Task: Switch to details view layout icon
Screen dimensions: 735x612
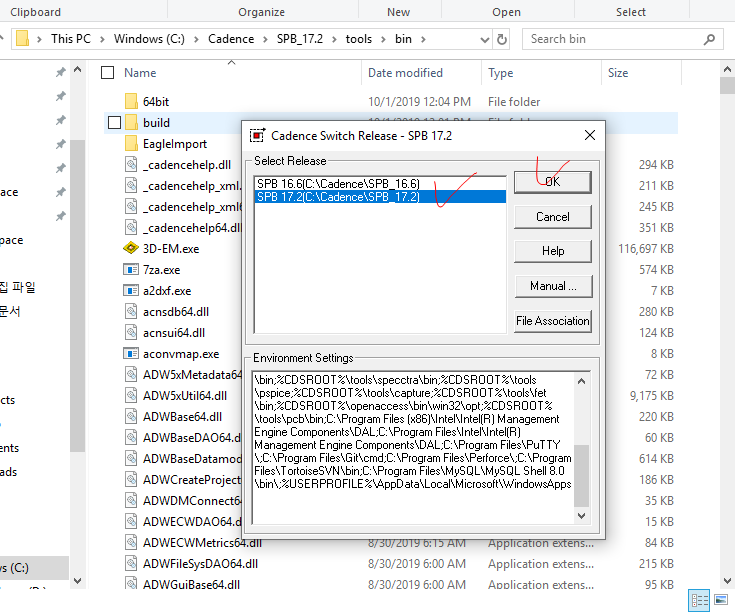Action: [699, 600]
